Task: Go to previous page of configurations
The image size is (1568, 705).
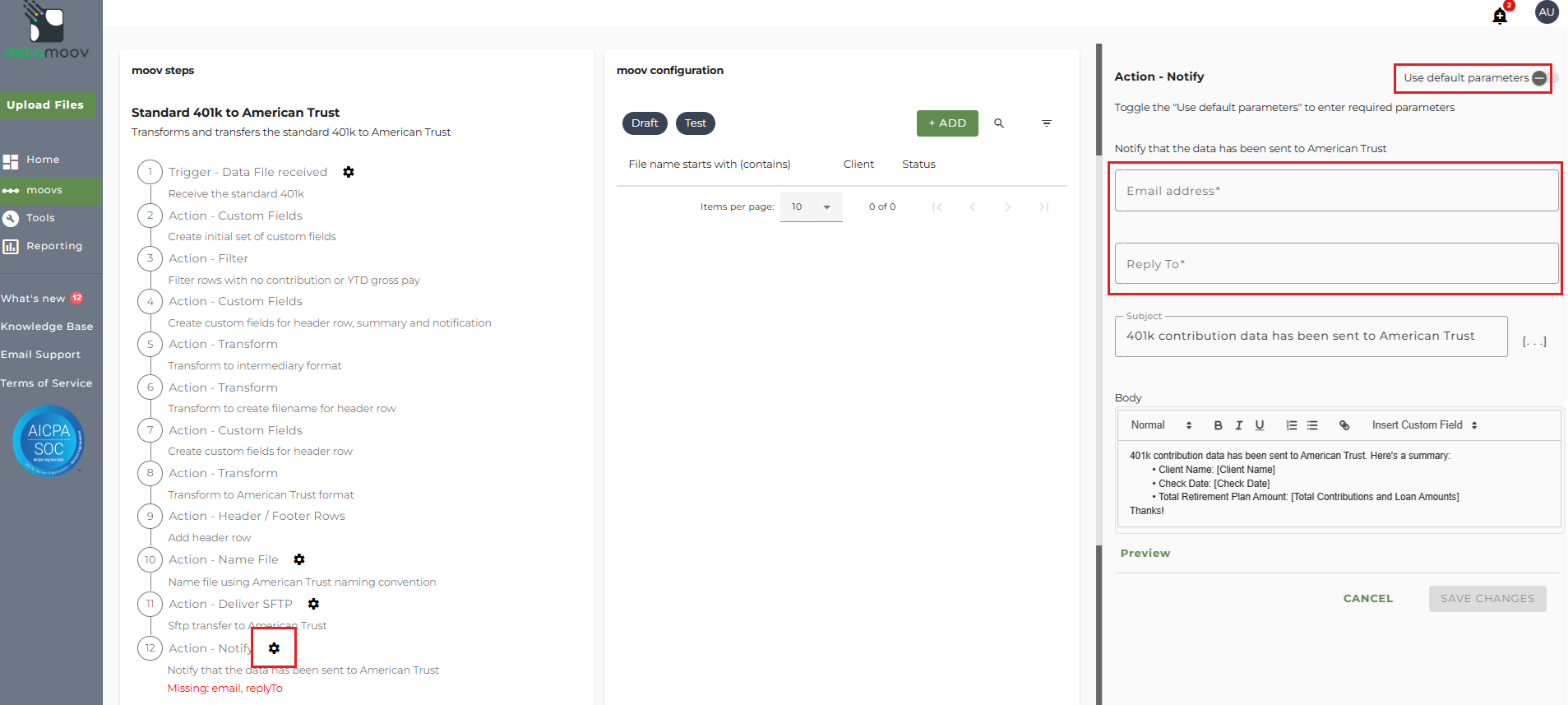Action: click(973, 207)
